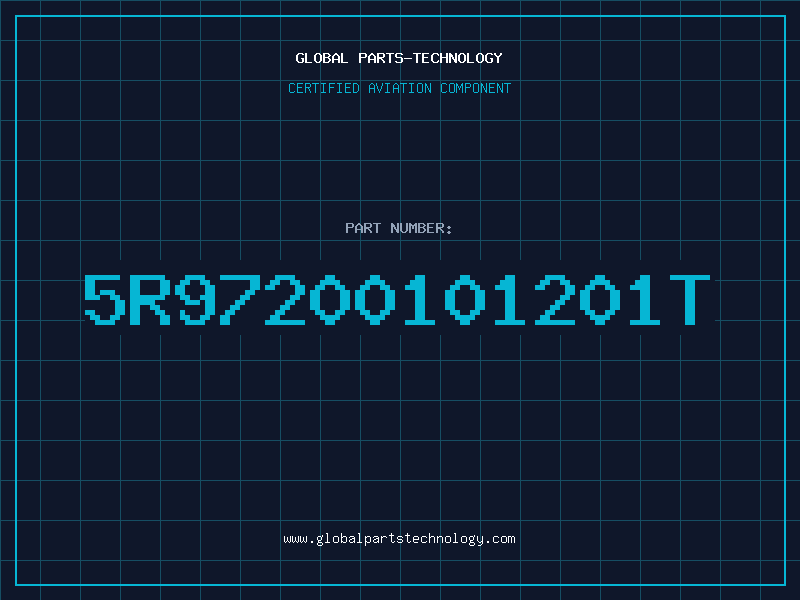Select the PARTS-TECHNOLOGY text in the header
Viewport: 800px width, 600px height.
tap(430, 58)
